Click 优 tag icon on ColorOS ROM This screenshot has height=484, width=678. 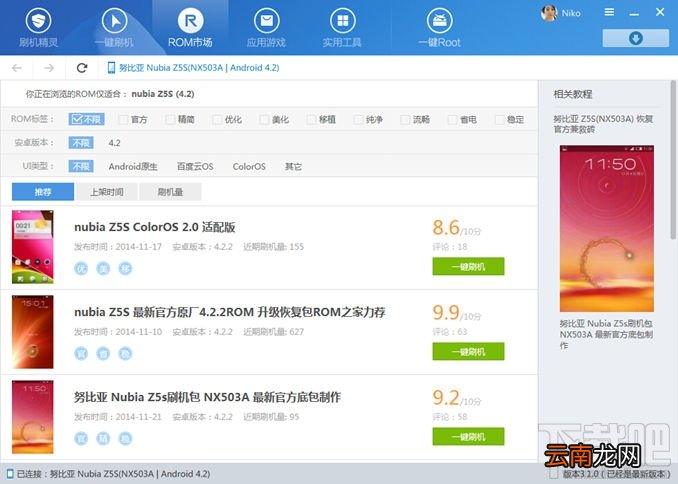click(x=81, y=269)
